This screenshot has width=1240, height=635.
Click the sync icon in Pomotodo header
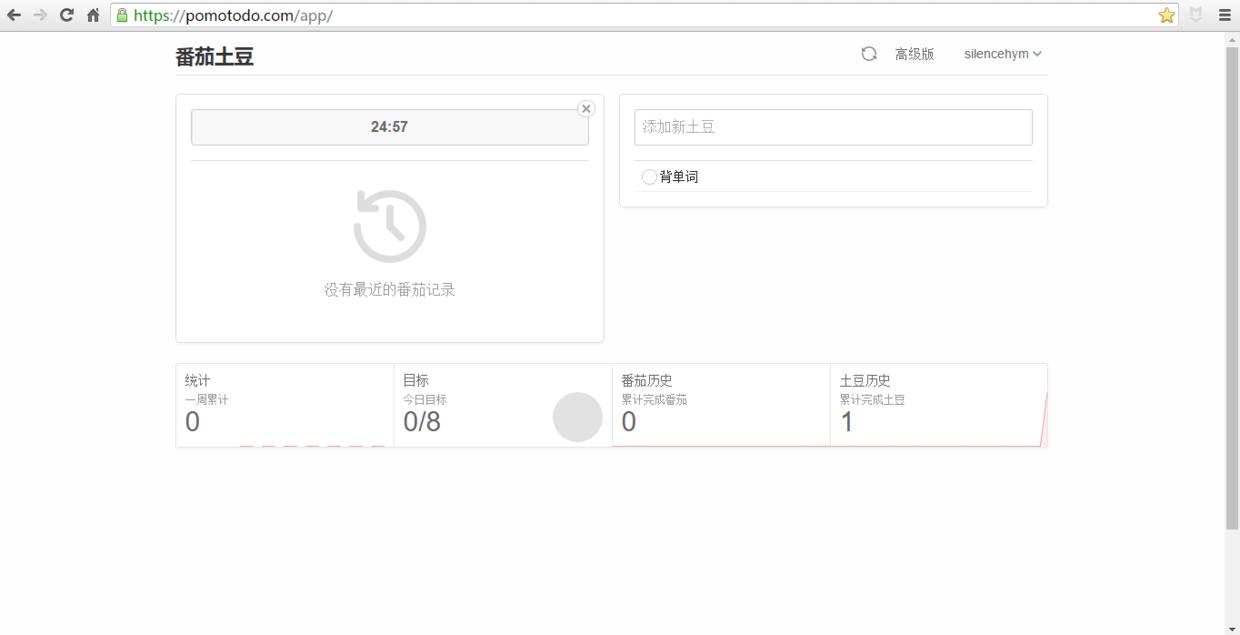[x=869, y=53]
